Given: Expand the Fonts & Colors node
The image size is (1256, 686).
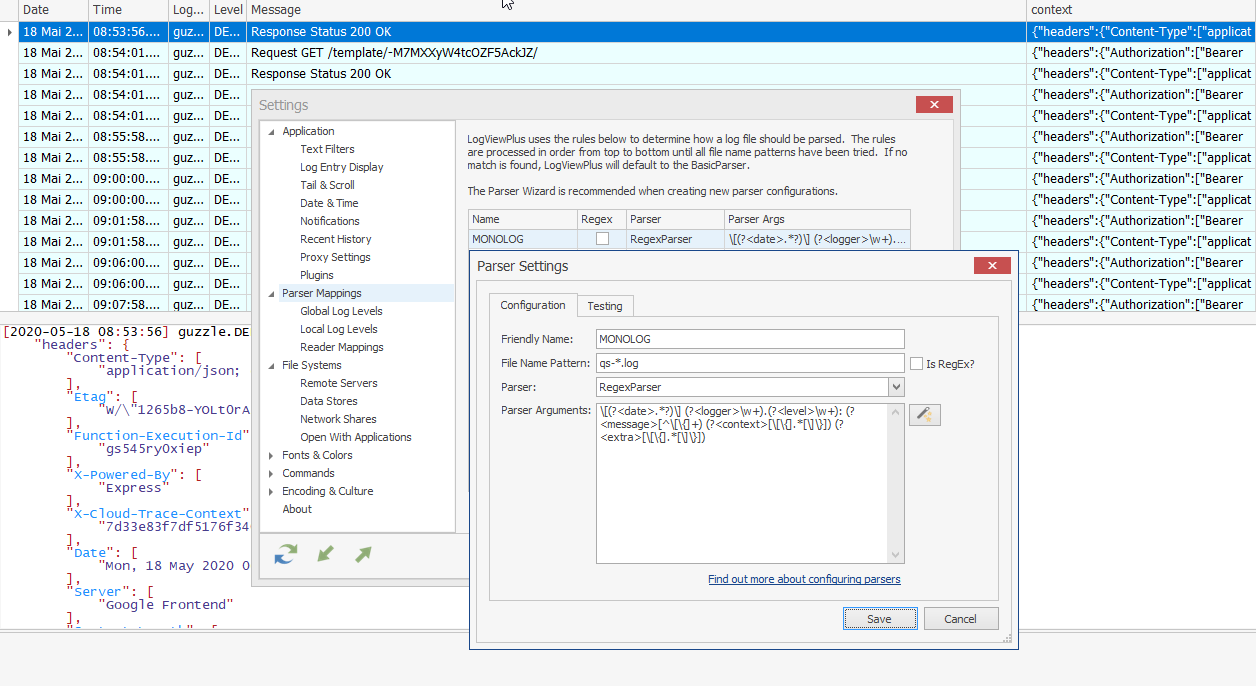Looking at the screenshot, I should tap(271, 455).
